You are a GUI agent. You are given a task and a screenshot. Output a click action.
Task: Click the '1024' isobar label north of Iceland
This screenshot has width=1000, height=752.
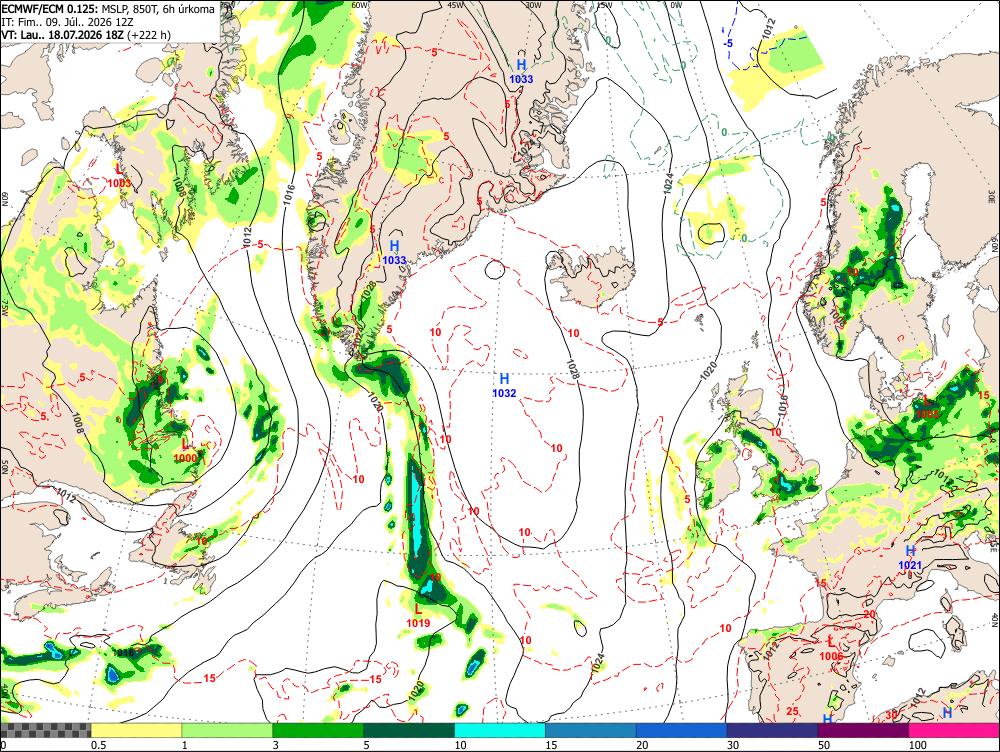pyautogui.click(x=668, y=183)
